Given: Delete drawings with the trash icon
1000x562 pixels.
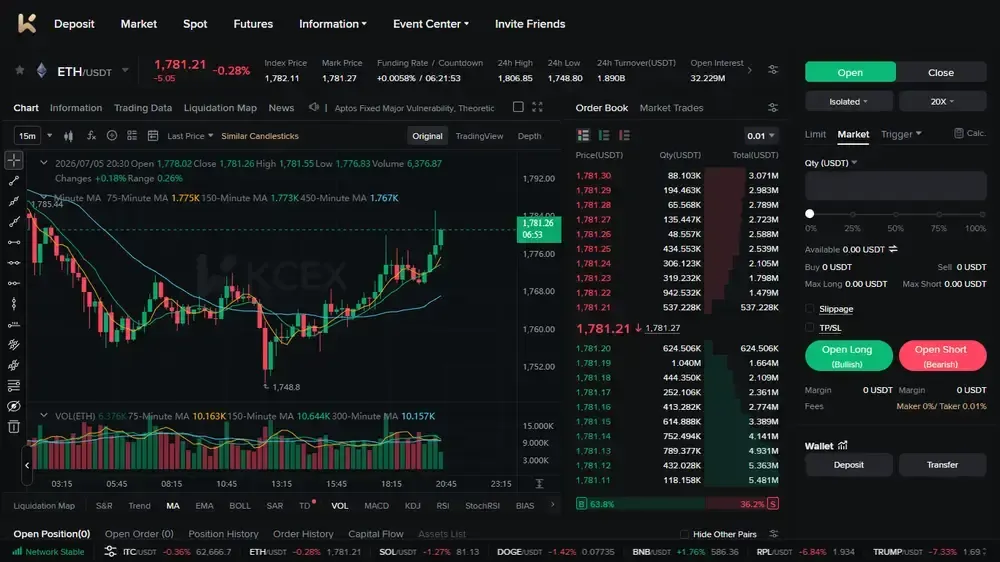Looking at the screenshot, I should point(14,427).
